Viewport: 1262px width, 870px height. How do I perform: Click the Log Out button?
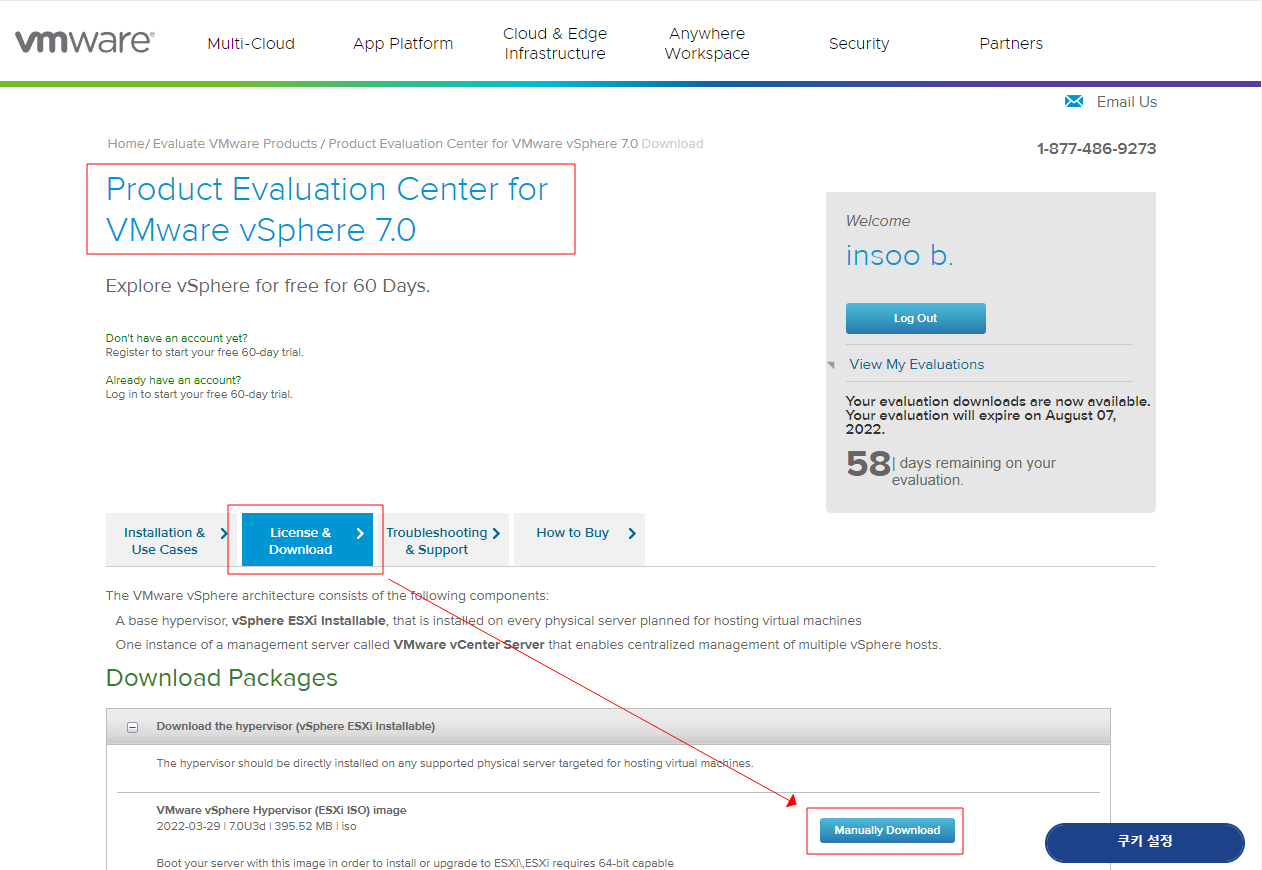(x=915, y=318)
